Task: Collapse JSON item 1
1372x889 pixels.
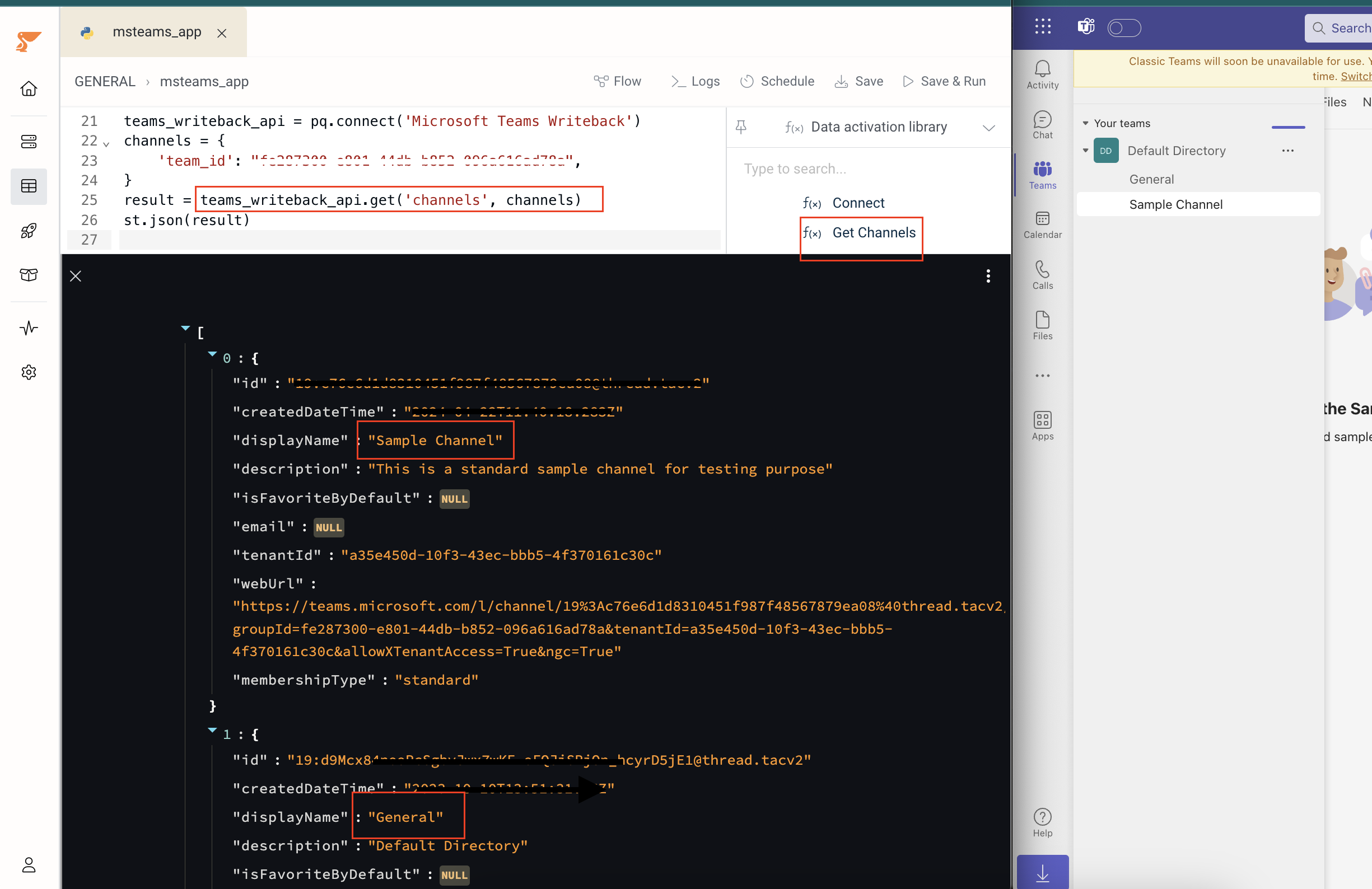Action: (212, 730)
